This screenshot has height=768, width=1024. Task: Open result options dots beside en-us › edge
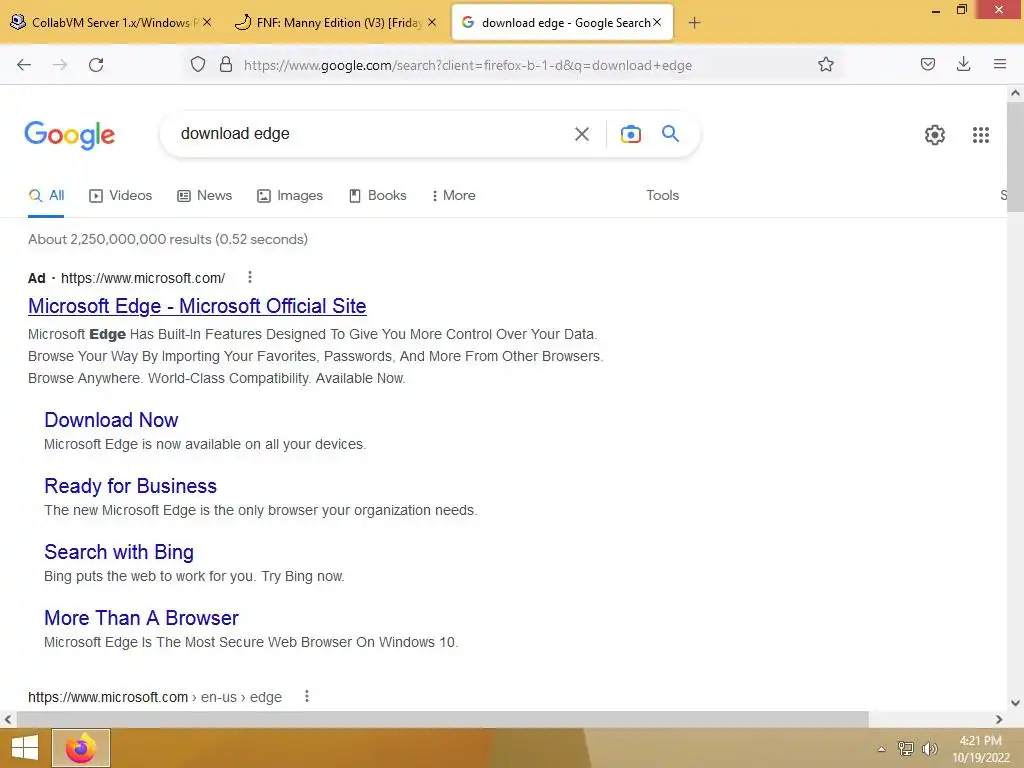(x=306, y=696)
